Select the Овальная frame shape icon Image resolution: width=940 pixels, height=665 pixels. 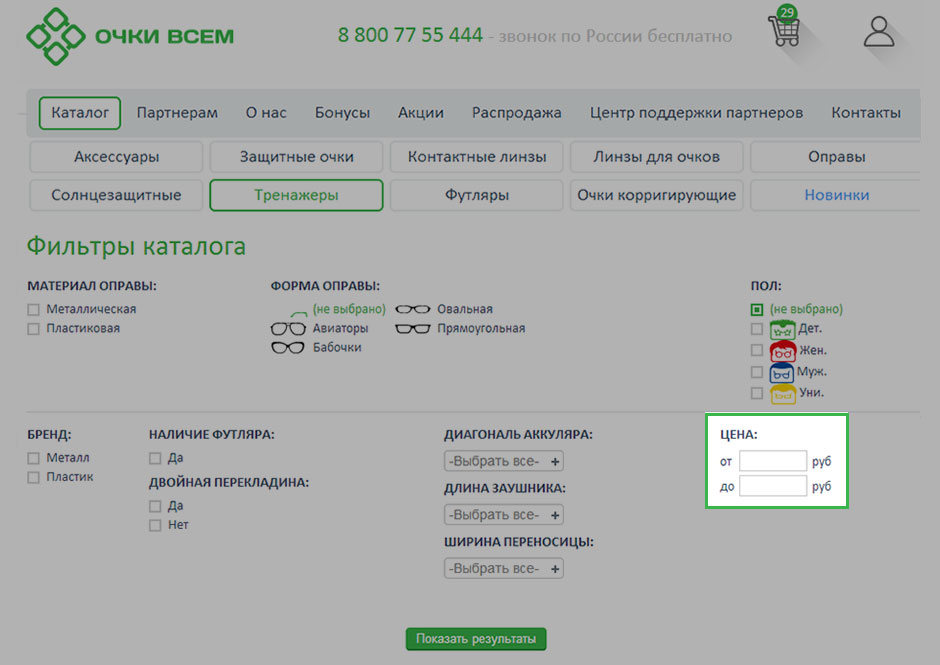[413, 309]
